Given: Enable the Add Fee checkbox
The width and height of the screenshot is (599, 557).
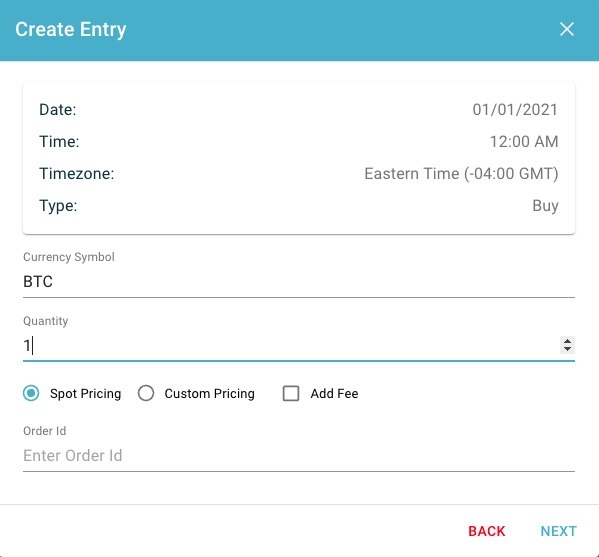Looking at the screenshot, I should click(x=291, y=393).
